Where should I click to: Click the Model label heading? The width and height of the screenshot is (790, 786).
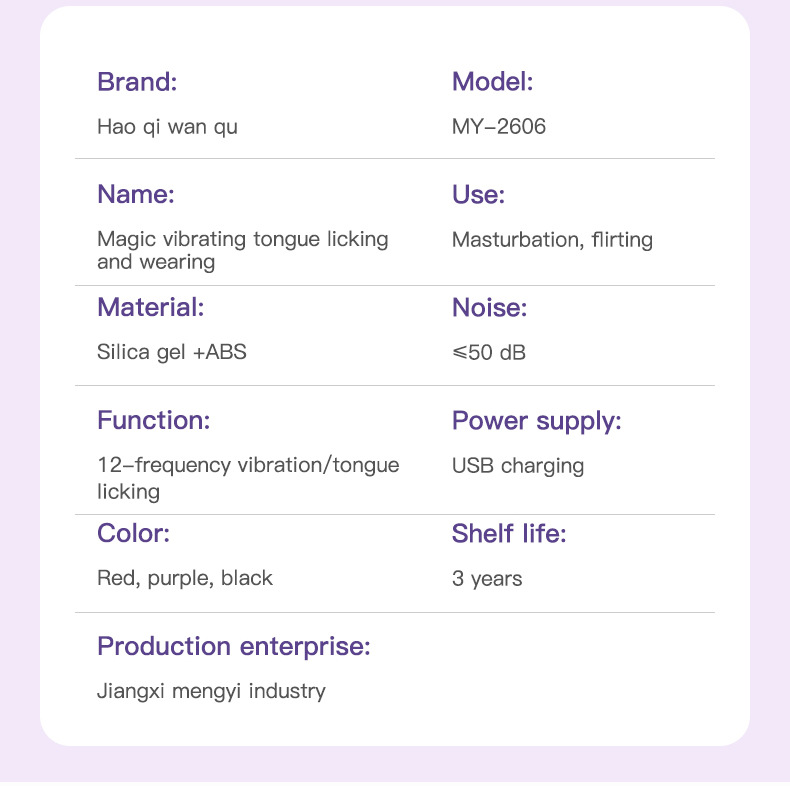492,82
